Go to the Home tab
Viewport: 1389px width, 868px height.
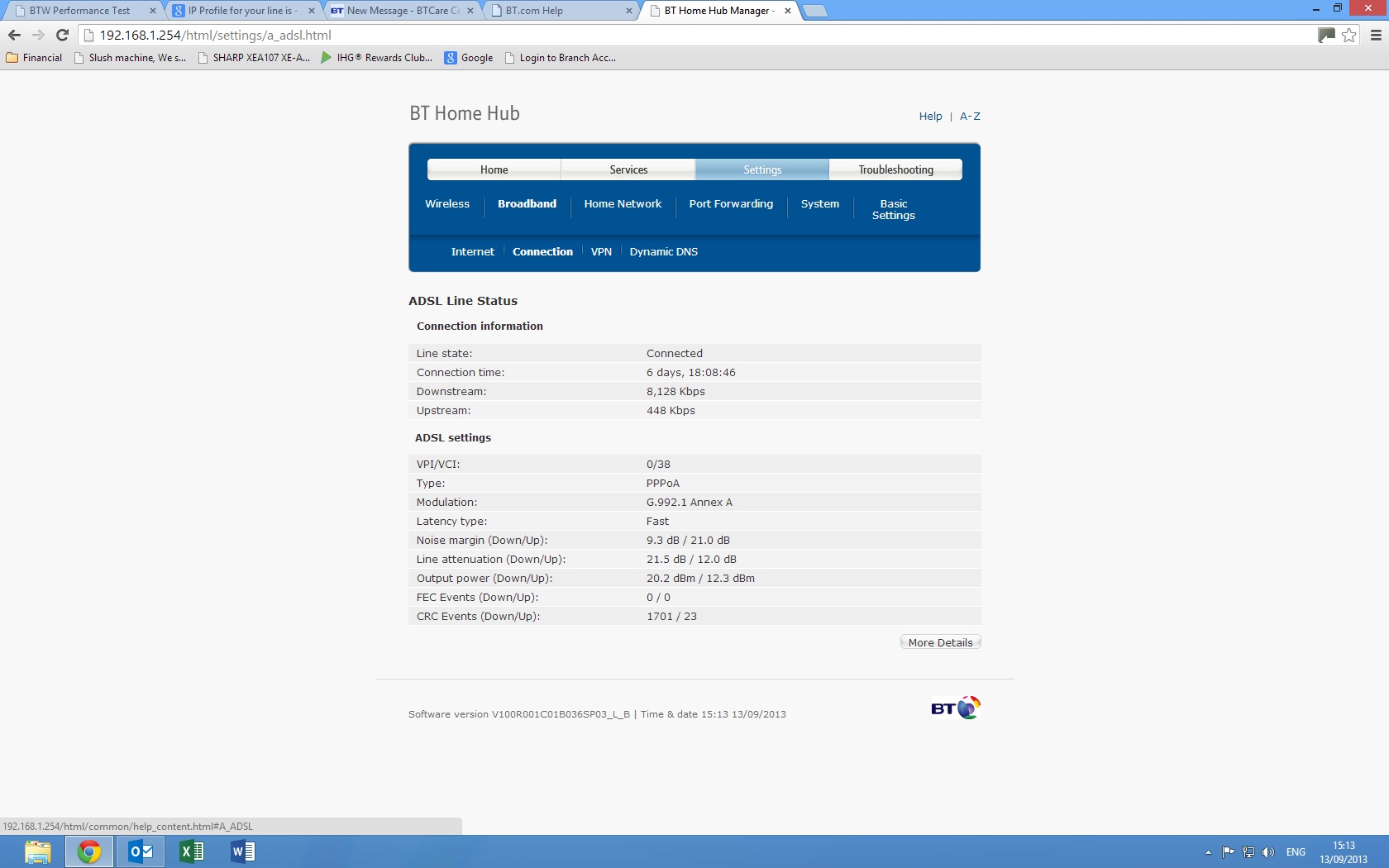coord(494,169)
